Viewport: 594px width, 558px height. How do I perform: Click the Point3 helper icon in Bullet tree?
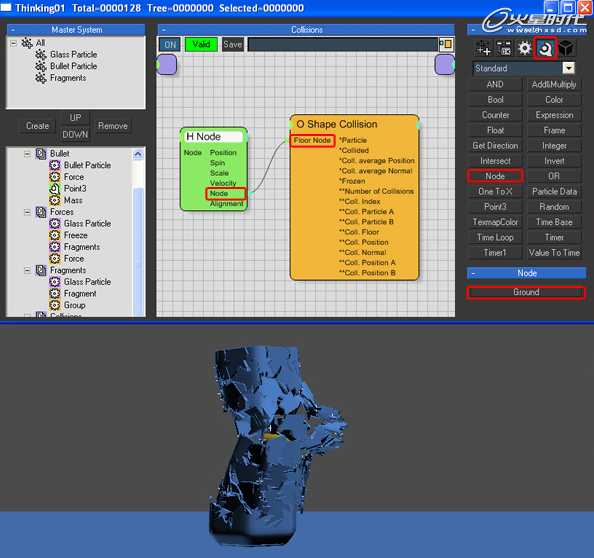pyautogui.click(x=55, y=189)
